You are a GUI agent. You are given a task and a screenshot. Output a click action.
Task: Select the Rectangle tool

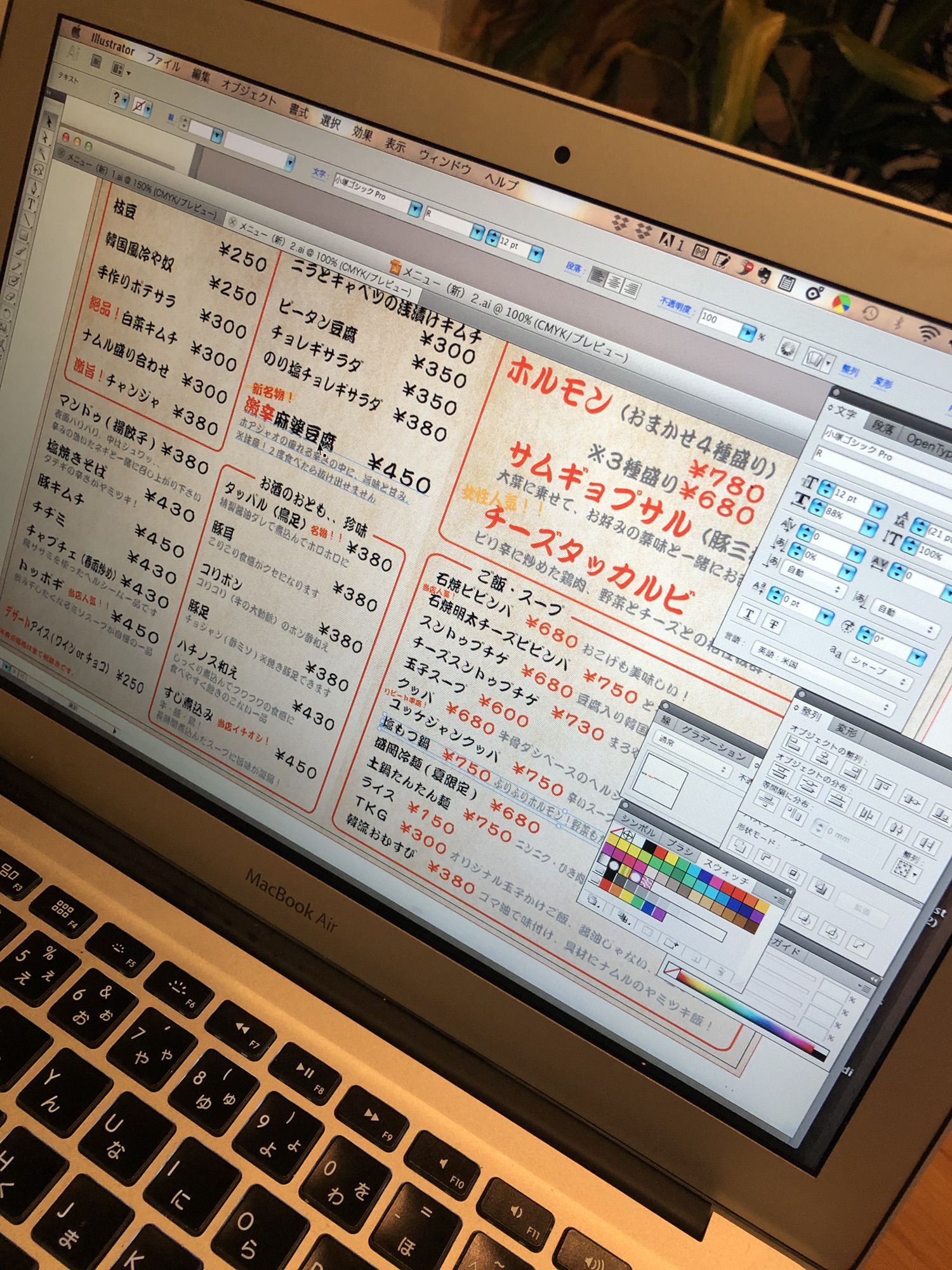(x=23, y=236)
